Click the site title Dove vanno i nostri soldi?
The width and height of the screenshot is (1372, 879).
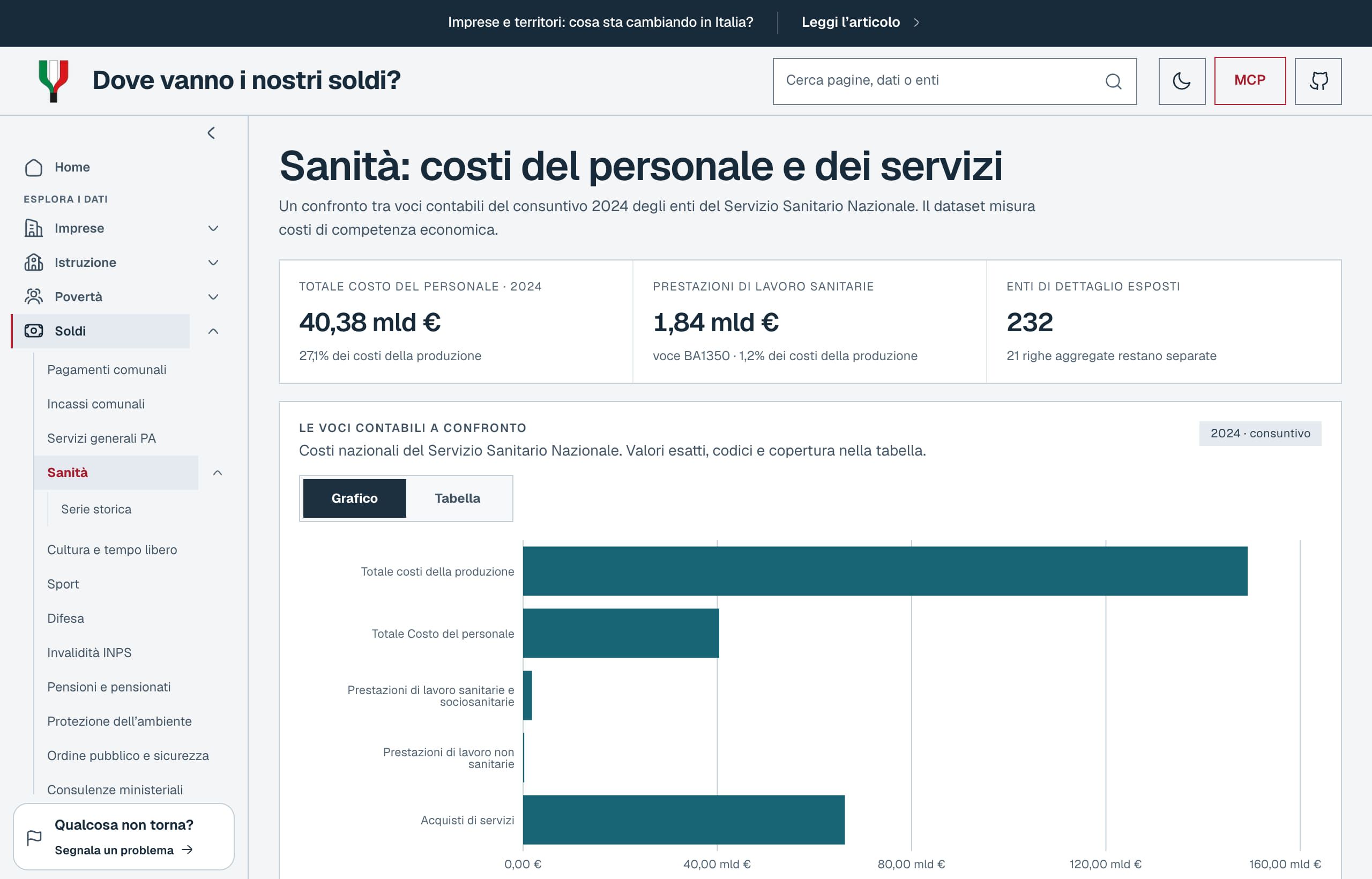pos(247,80)
